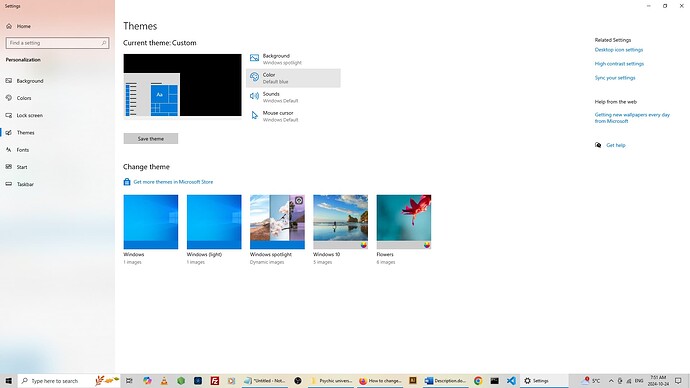
Task: Click the network icon in system tray
Action: coord(629,381)
